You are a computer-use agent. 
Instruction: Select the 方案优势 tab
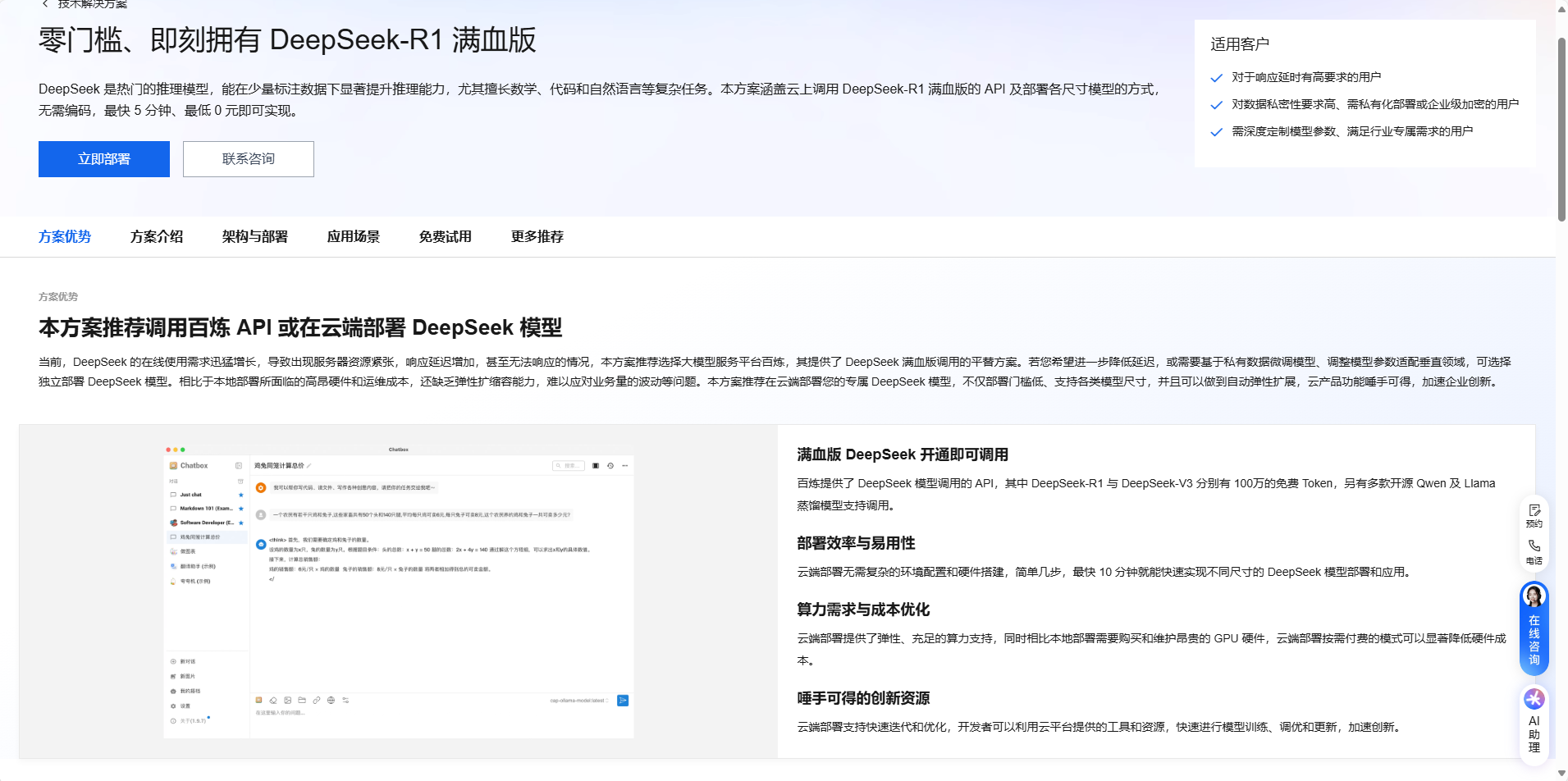65,236
